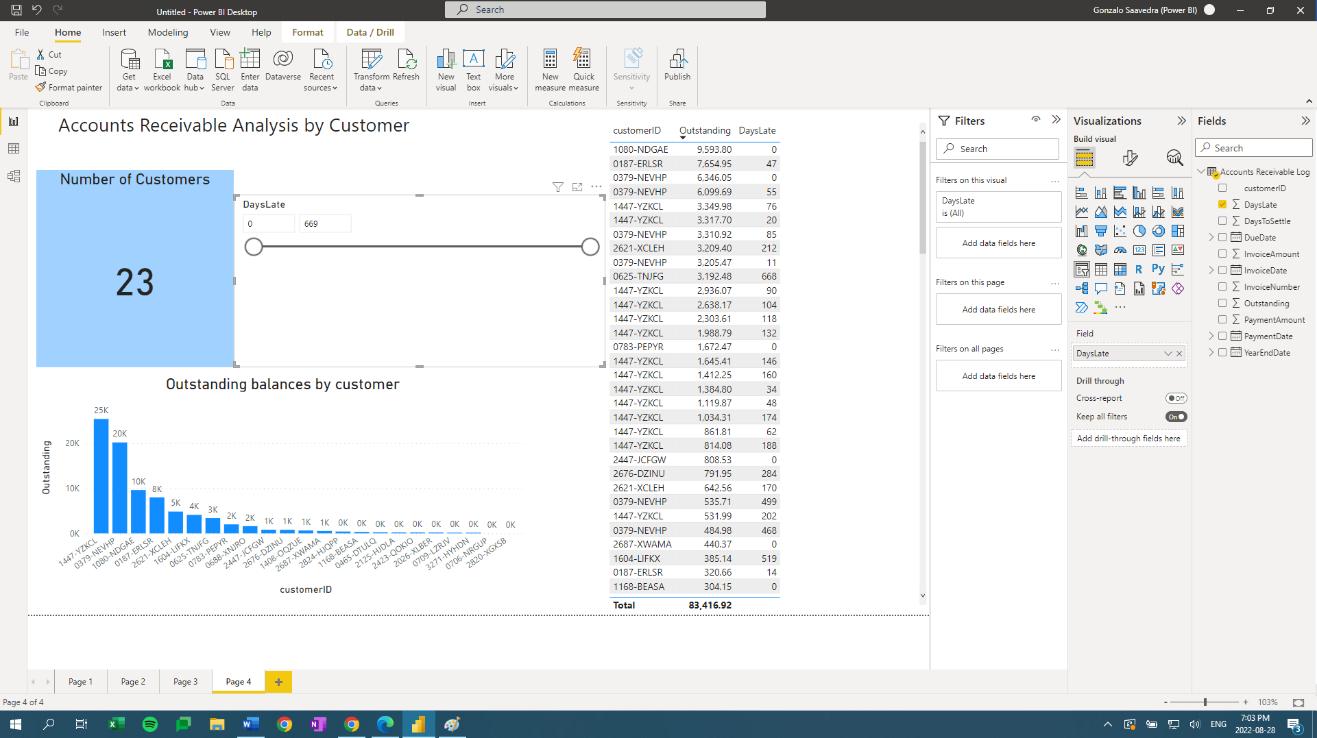Open the slicer filter funnel icon
Viewport: 1317px width, 738px height.
[558, 187]
